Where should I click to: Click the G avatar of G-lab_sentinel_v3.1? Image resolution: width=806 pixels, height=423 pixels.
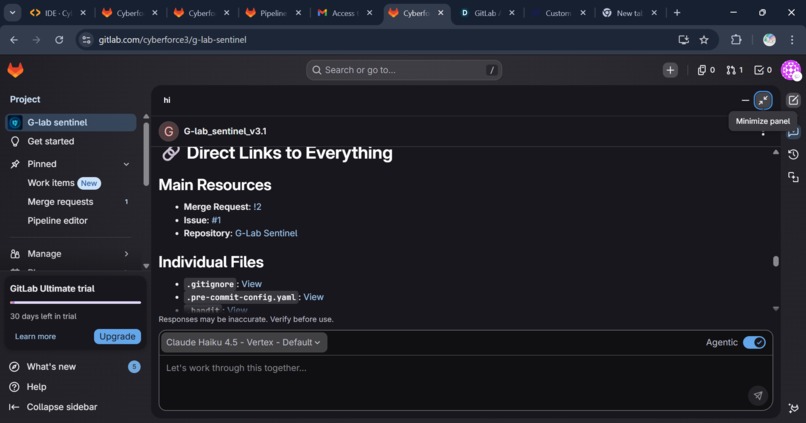pyautogui.click(x=169, y=132)
